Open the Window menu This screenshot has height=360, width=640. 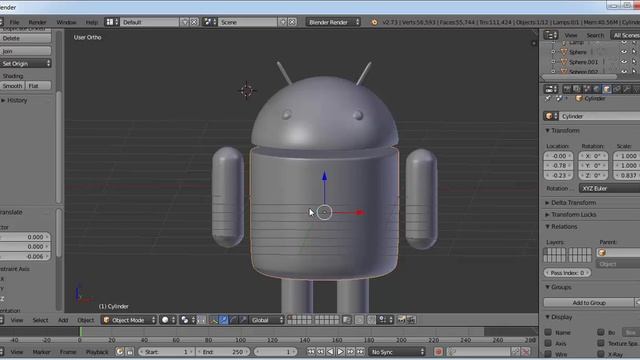[x=66, y=22]
